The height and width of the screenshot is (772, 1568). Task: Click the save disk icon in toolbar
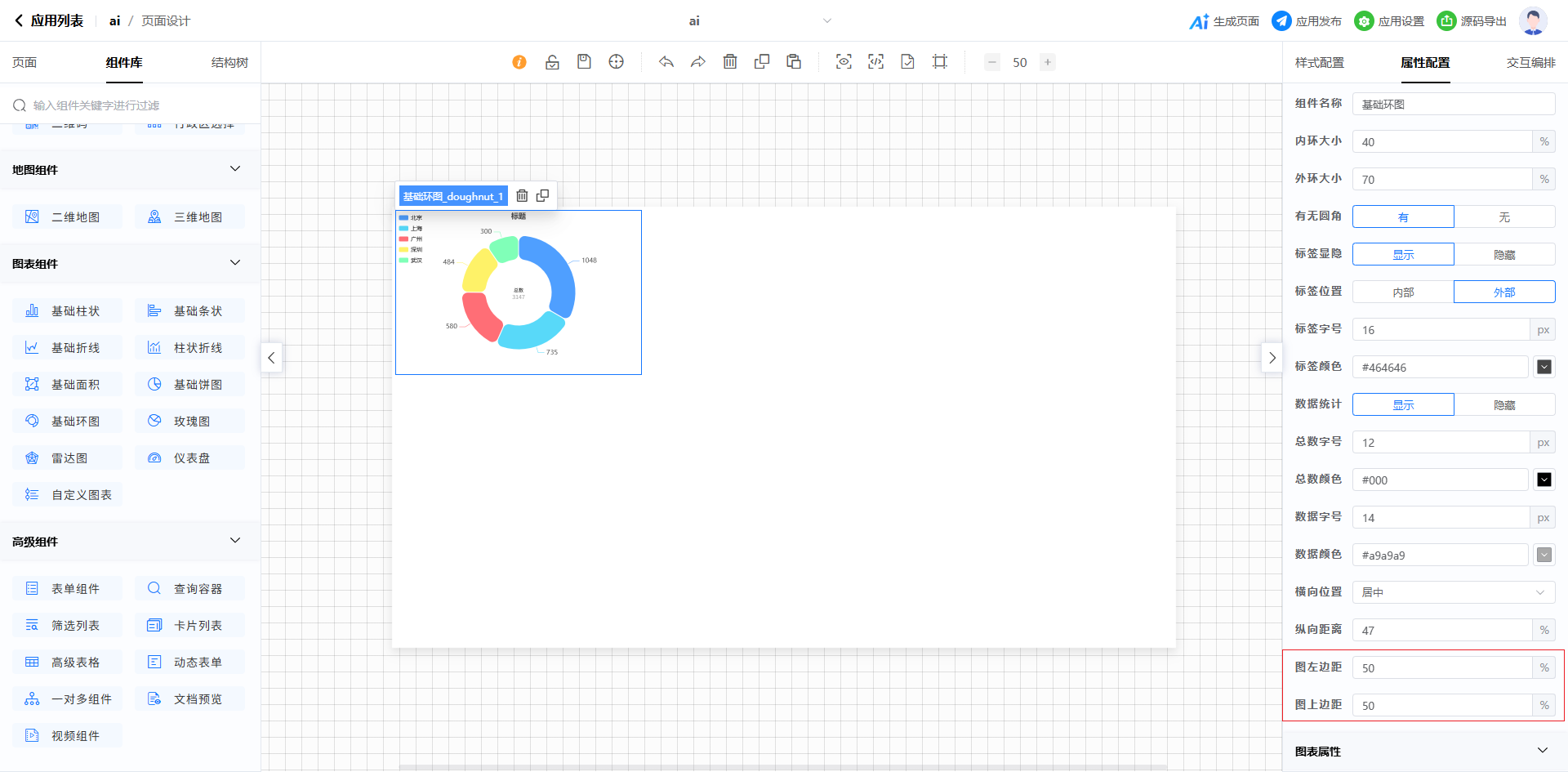584,62
